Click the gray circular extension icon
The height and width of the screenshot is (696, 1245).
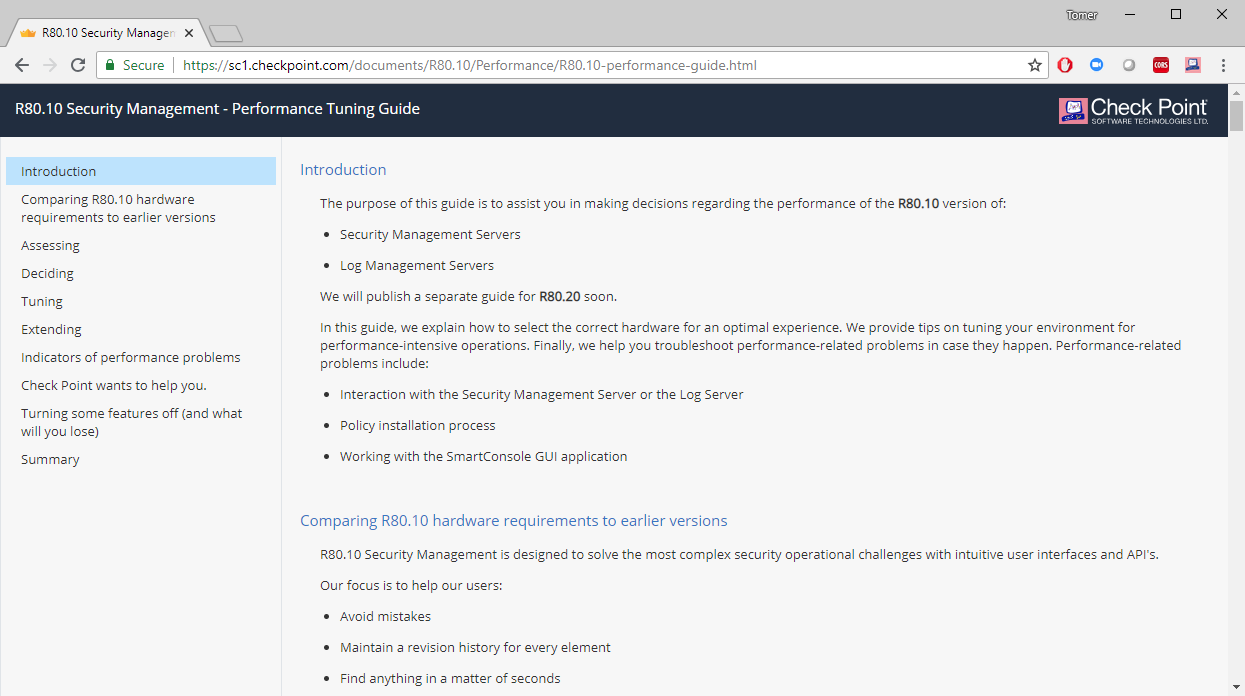[1129, 65]
